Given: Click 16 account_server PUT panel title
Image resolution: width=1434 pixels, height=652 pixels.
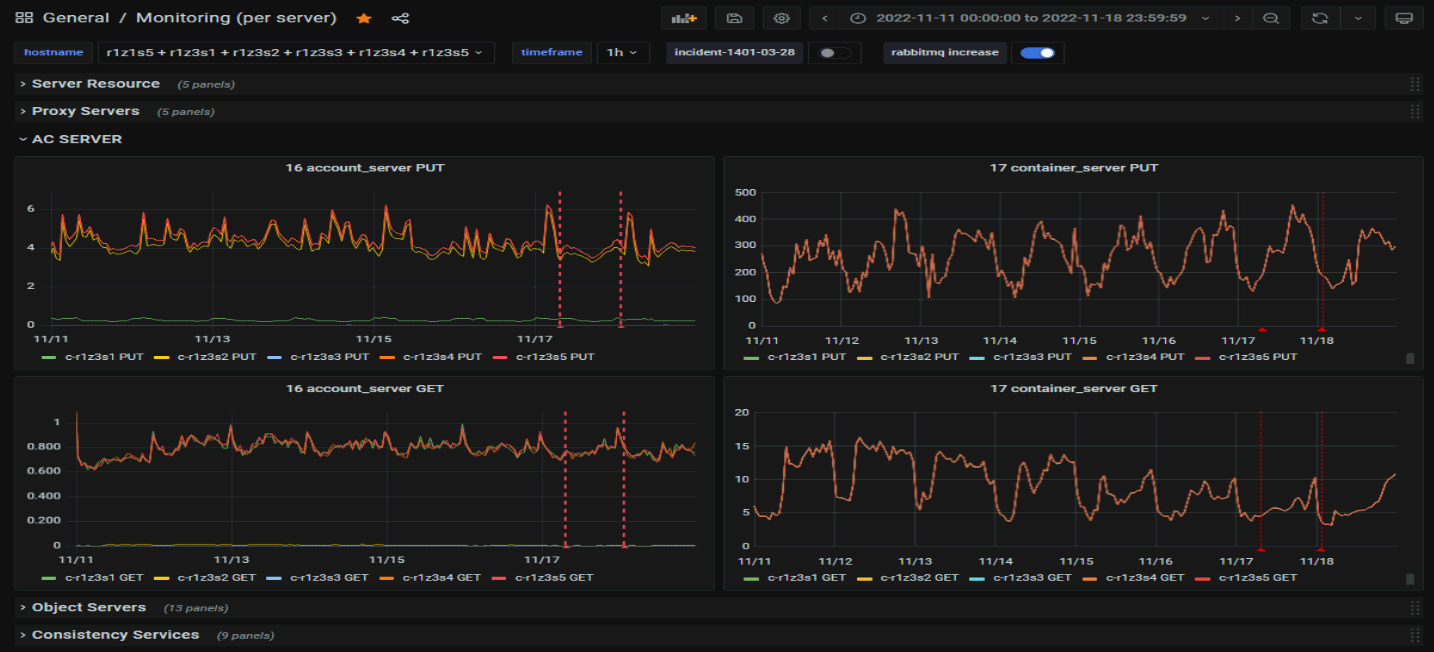Looking at the screenshot, I should [365, 168].
